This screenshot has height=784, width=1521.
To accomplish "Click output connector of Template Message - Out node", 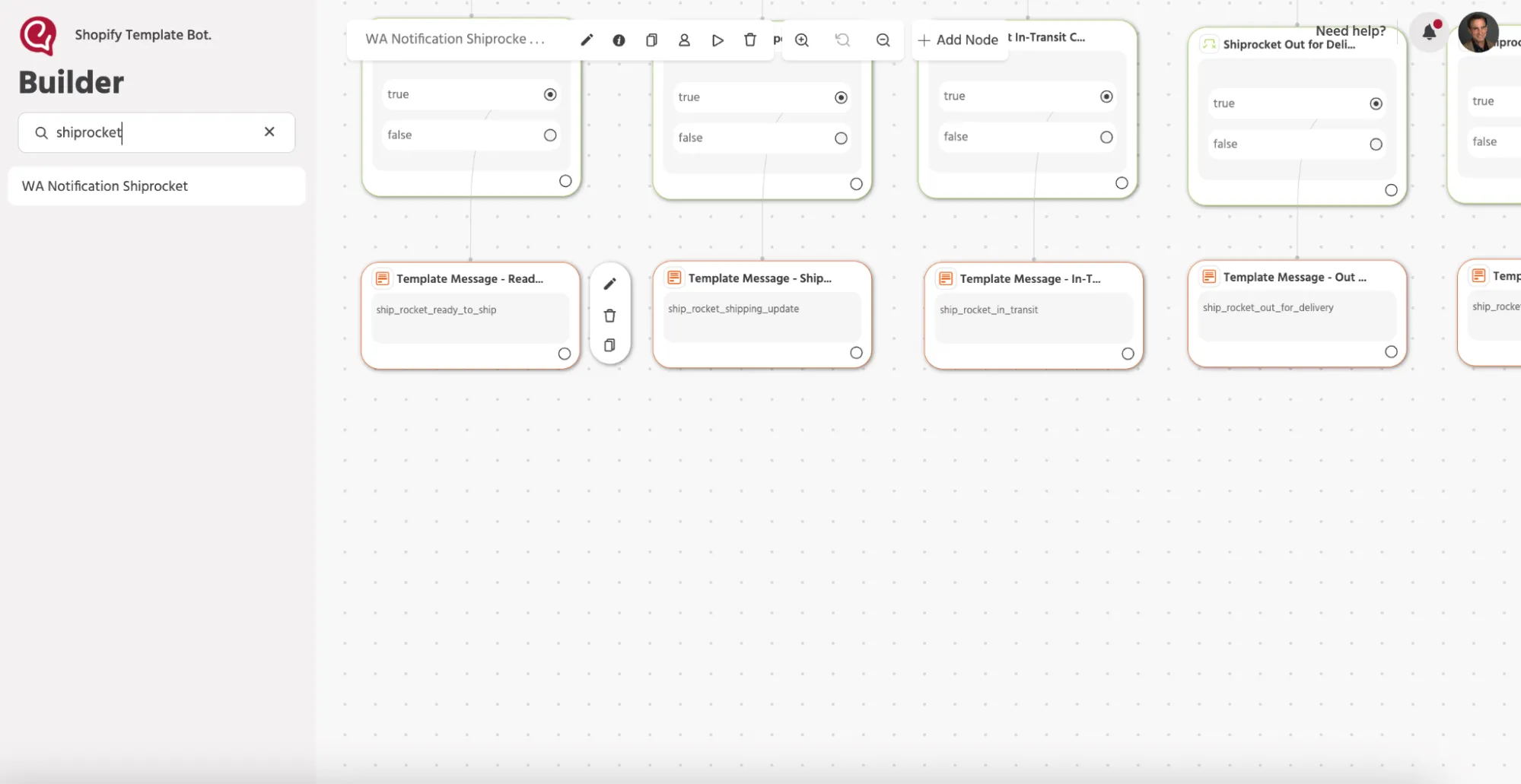I will pos(1391,352).
